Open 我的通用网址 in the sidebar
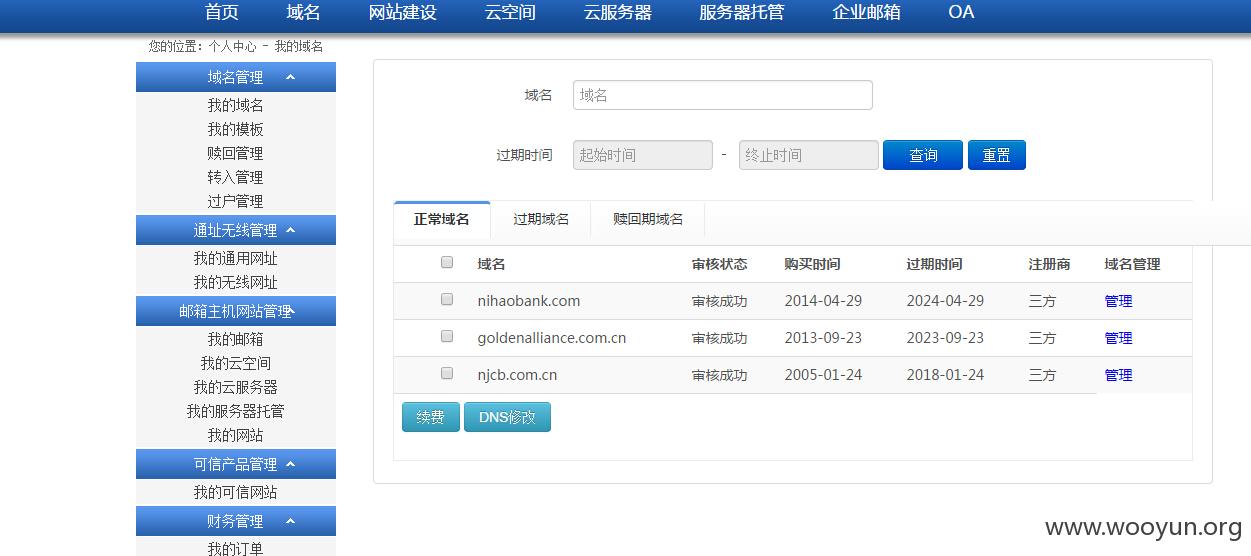Screen dimensions: 1251x556 coord(236,258)
